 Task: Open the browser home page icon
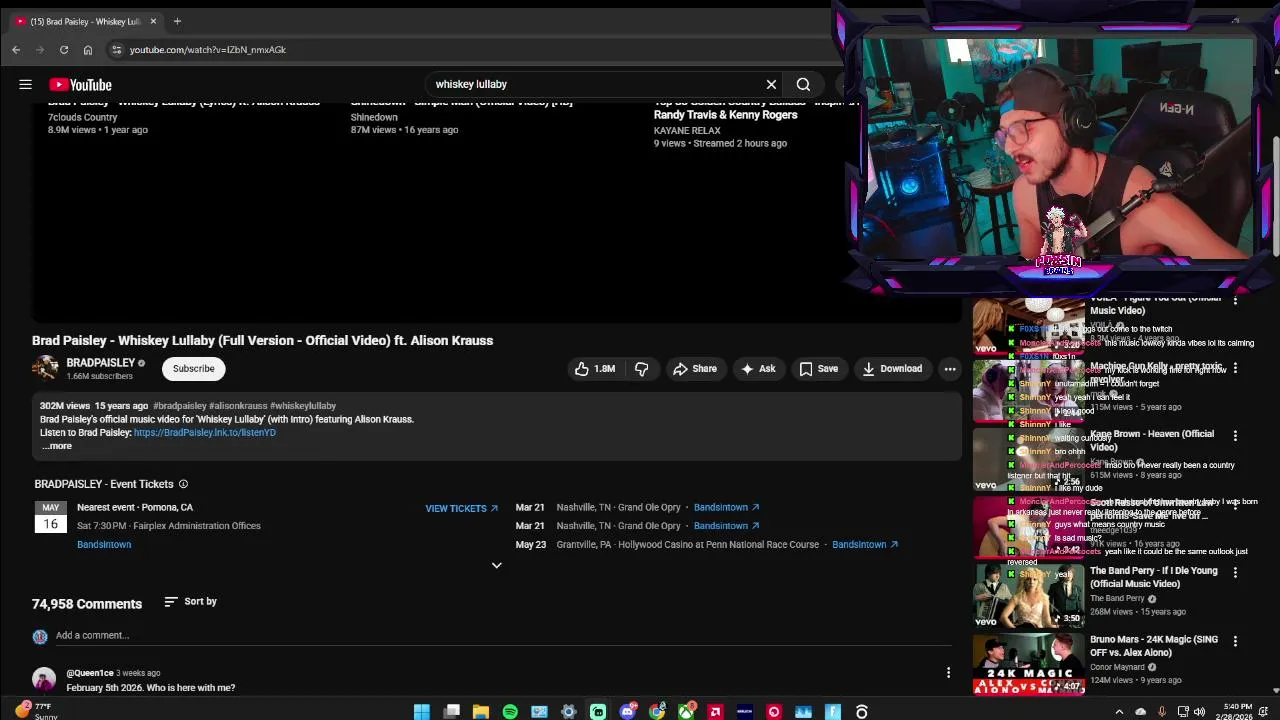pos(88,50)
